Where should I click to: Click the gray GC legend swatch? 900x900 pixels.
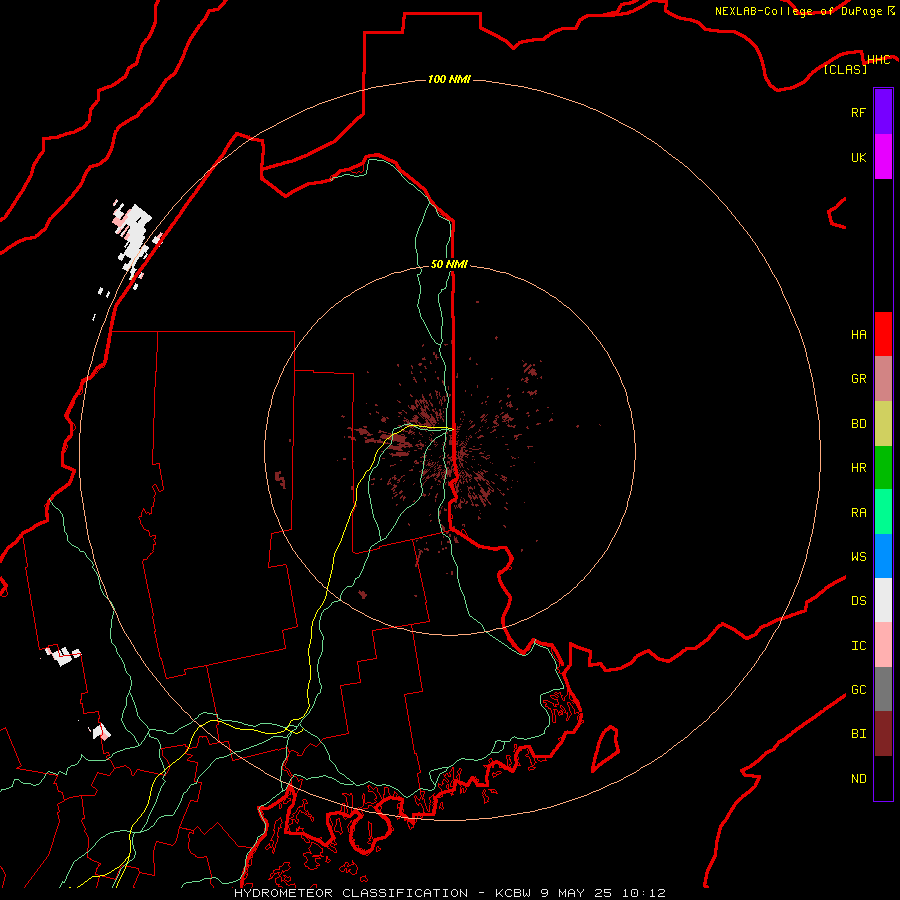tap(883, 689)
